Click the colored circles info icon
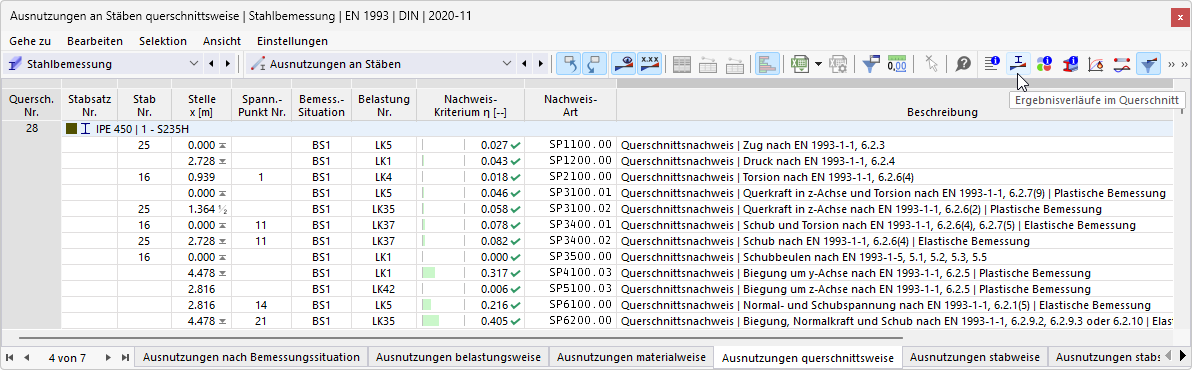 point(1045,64)
